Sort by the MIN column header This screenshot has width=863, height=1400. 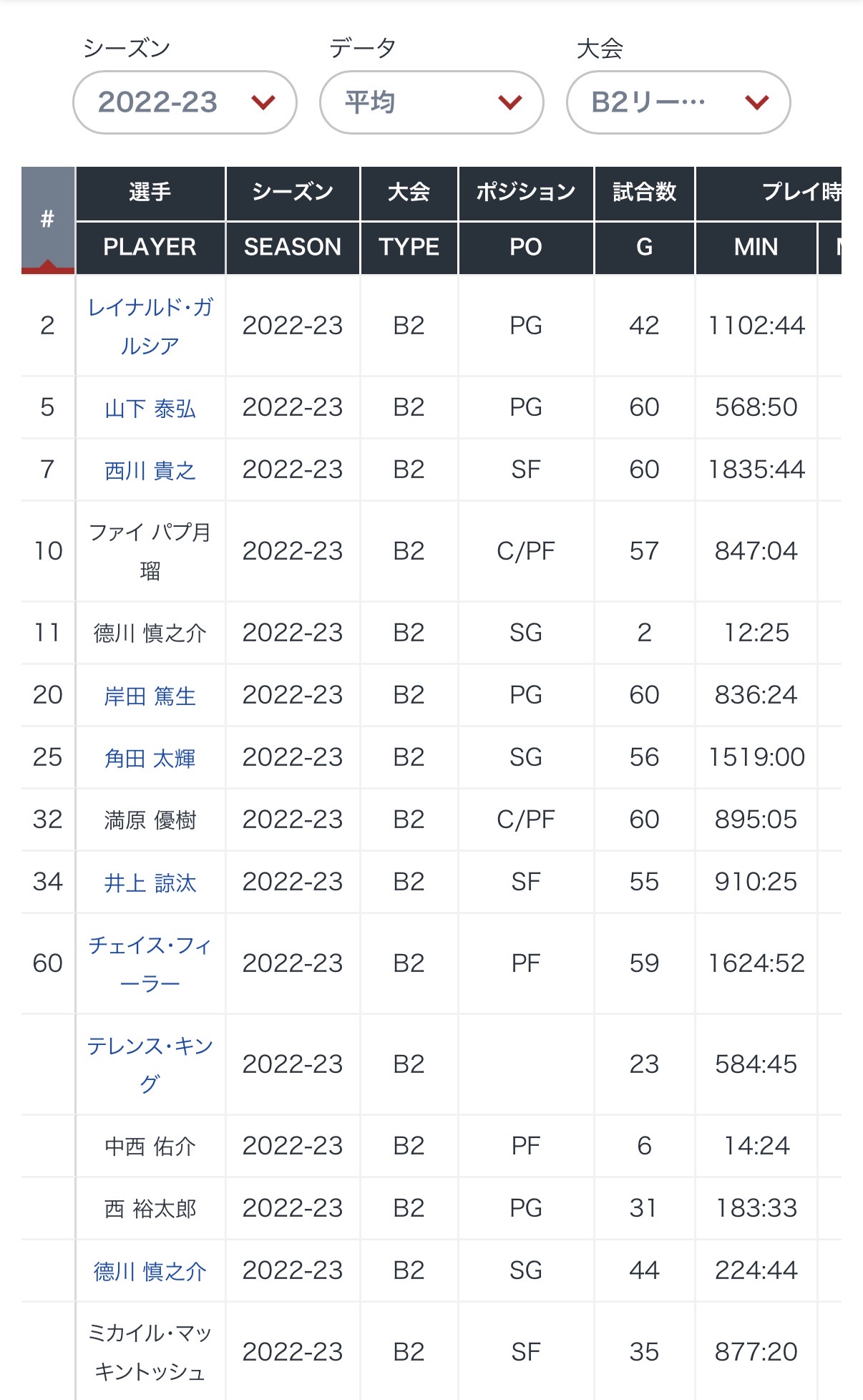pos(756,248)
